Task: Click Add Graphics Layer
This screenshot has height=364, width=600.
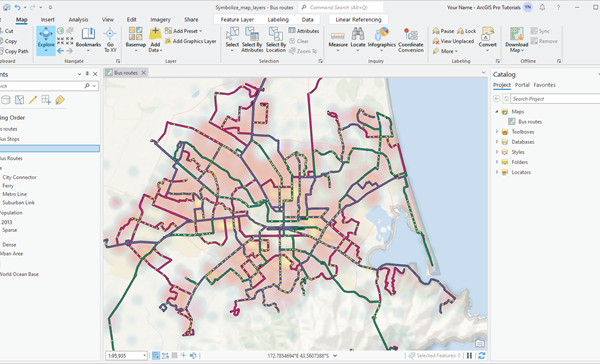Action: point(191,41)
